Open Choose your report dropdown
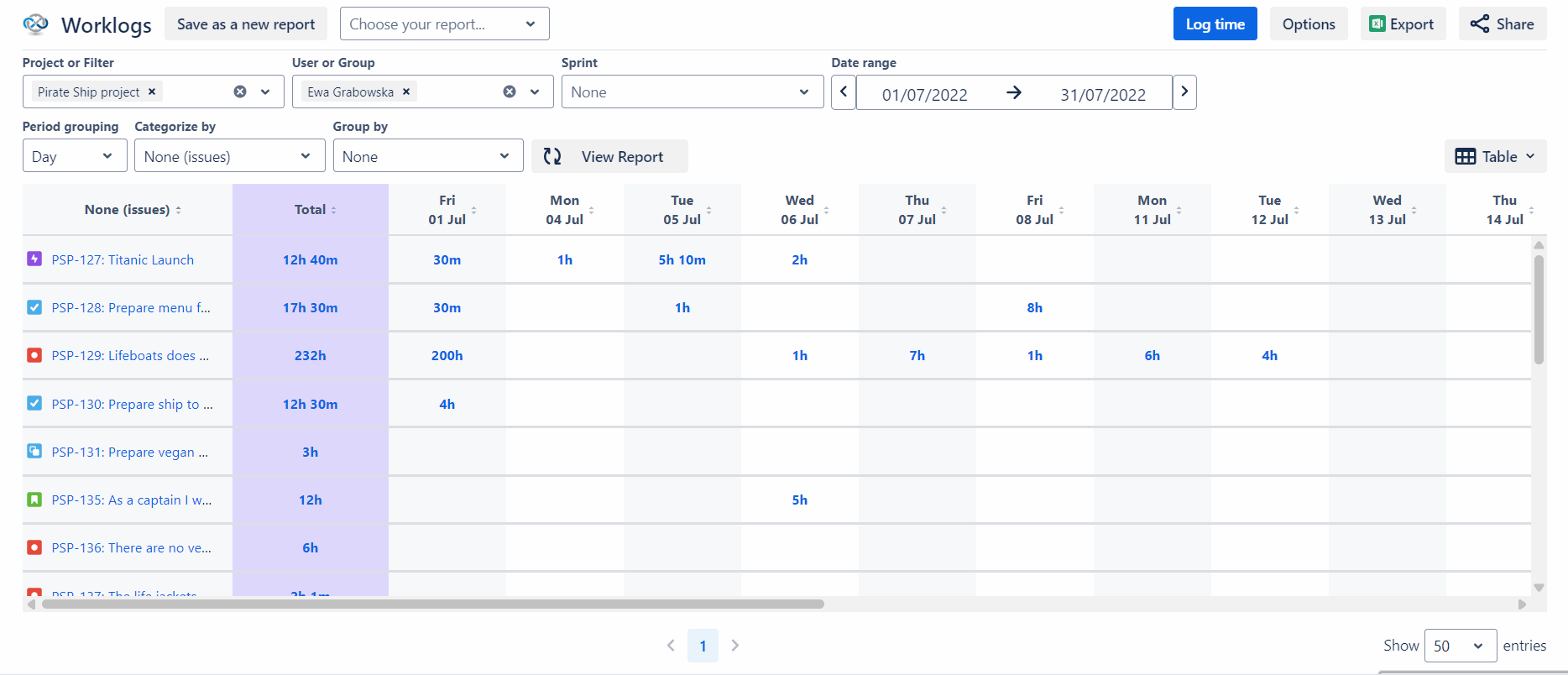This screenshot has height=675, width=1568. coord(444,24)
